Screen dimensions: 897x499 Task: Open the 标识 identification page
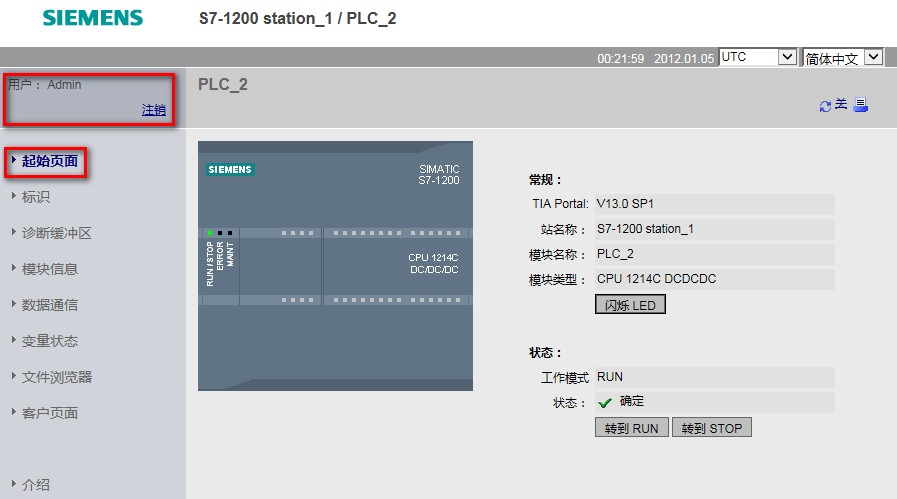[35, 197]
